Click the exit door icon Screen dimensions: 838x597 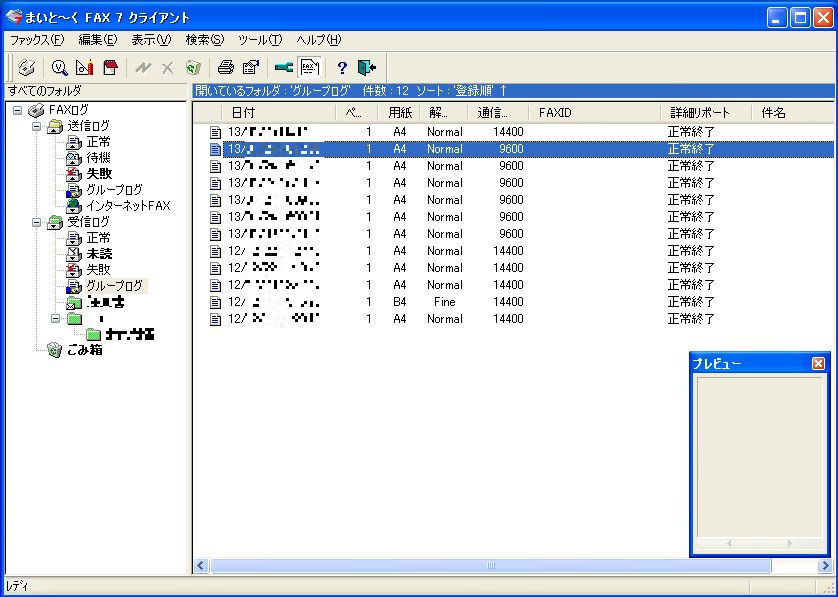coord(367,67)
